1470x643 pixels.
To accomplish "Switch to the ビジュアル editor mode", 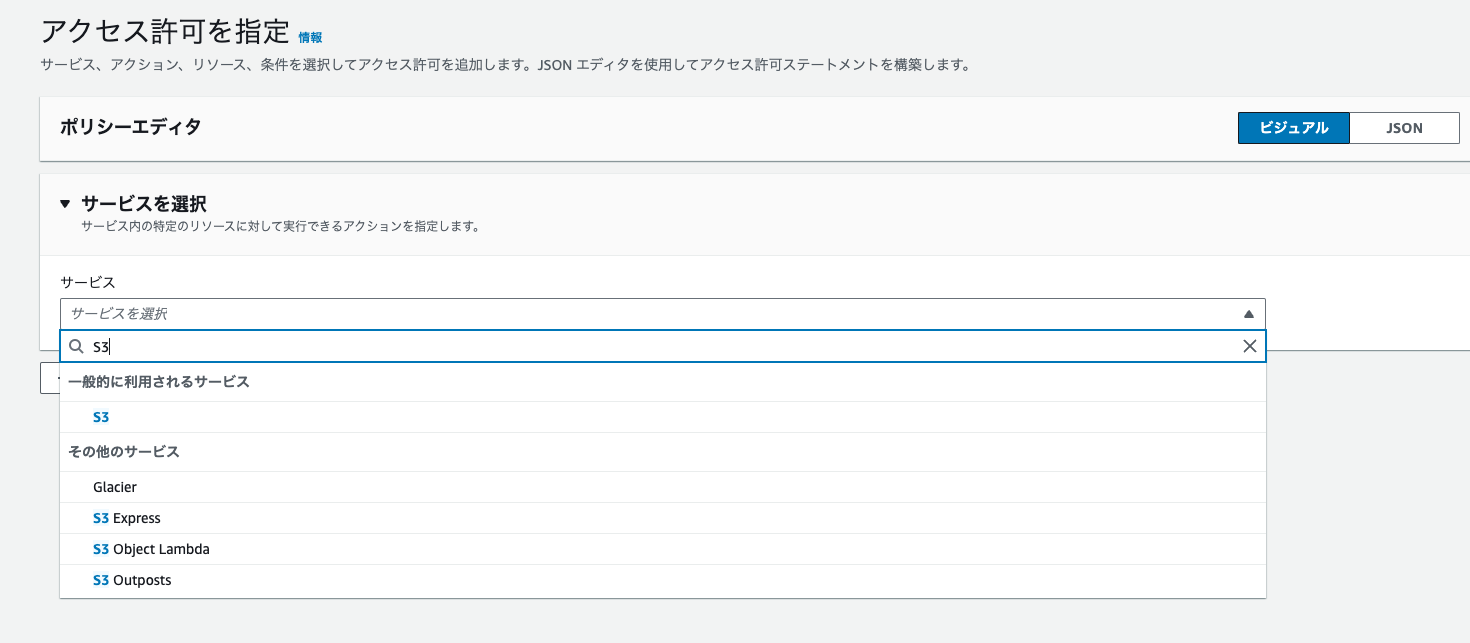I will (1293, 128).
